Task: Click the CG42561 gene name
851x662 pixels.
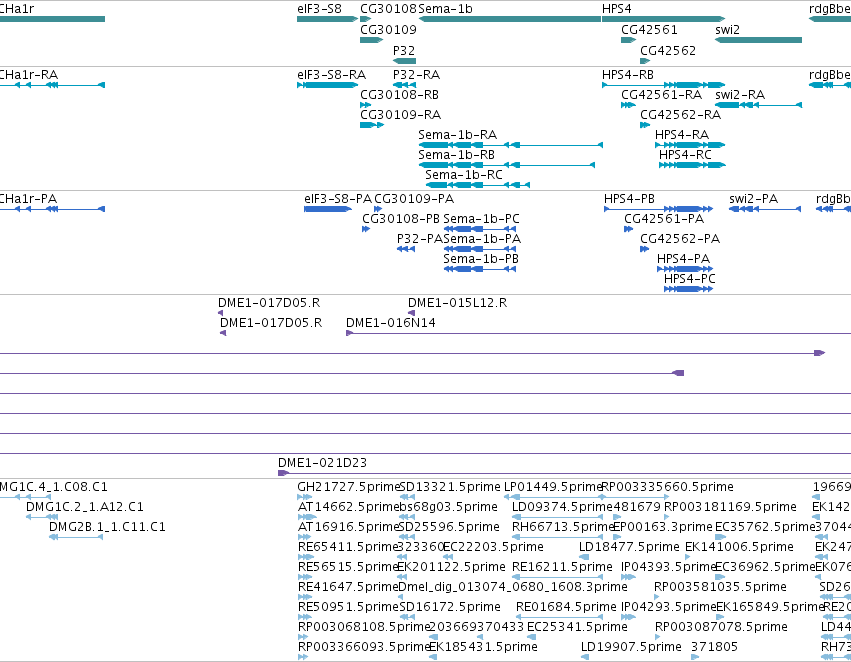Action: 649,29
